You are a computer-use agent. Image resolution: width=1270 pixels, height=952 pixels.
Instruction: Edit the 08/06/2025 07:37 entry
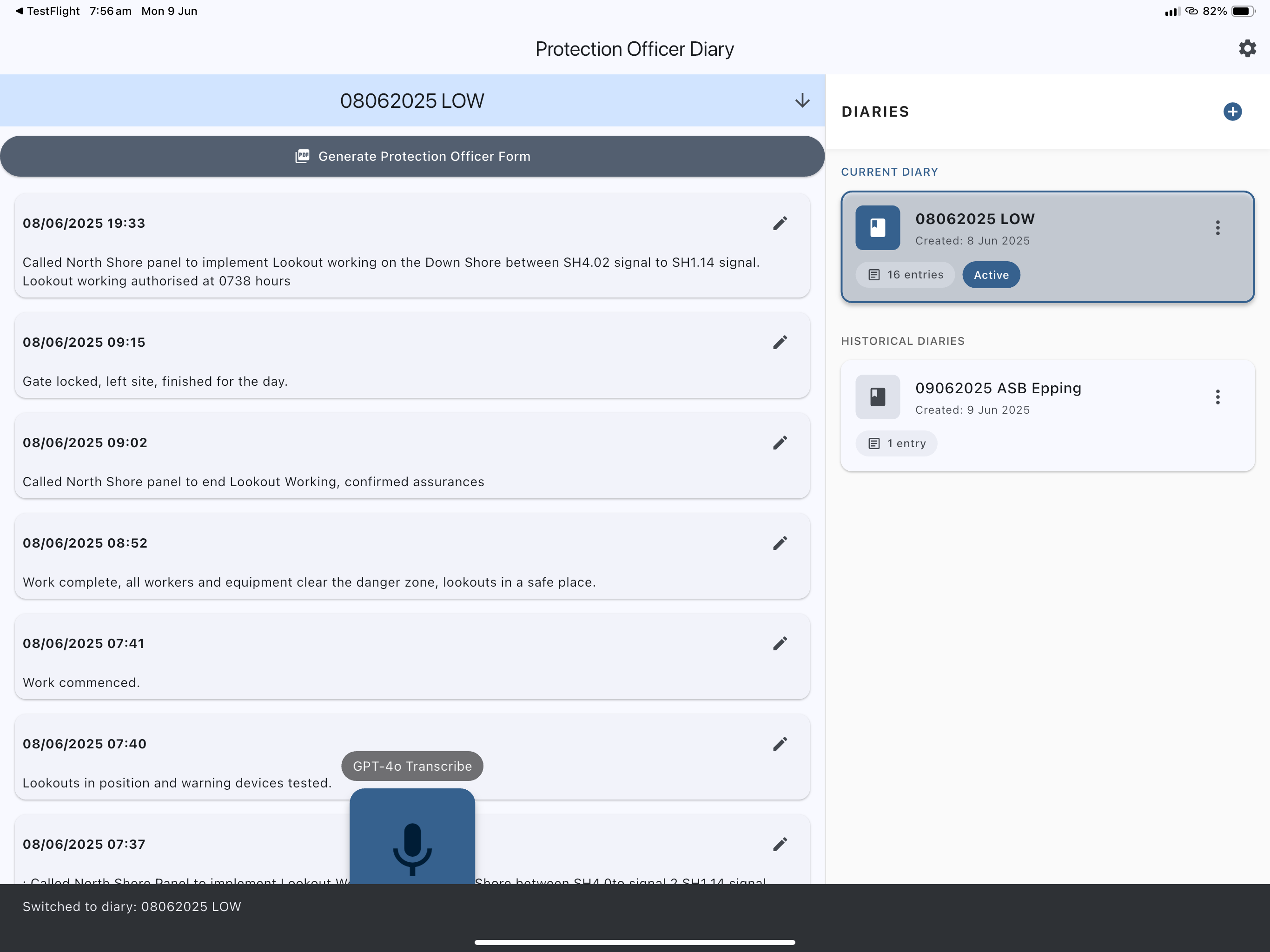tap(780, 844)
